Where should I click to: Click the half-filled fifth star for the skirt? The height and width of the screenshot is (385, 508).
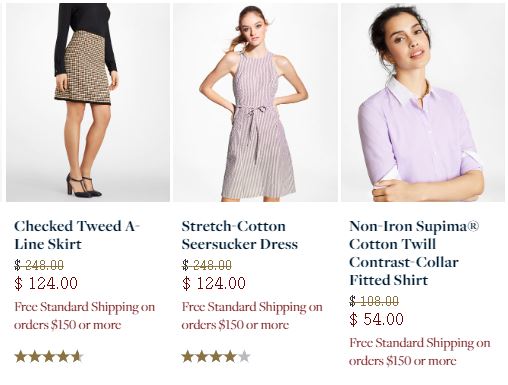[x=77, y=357]
